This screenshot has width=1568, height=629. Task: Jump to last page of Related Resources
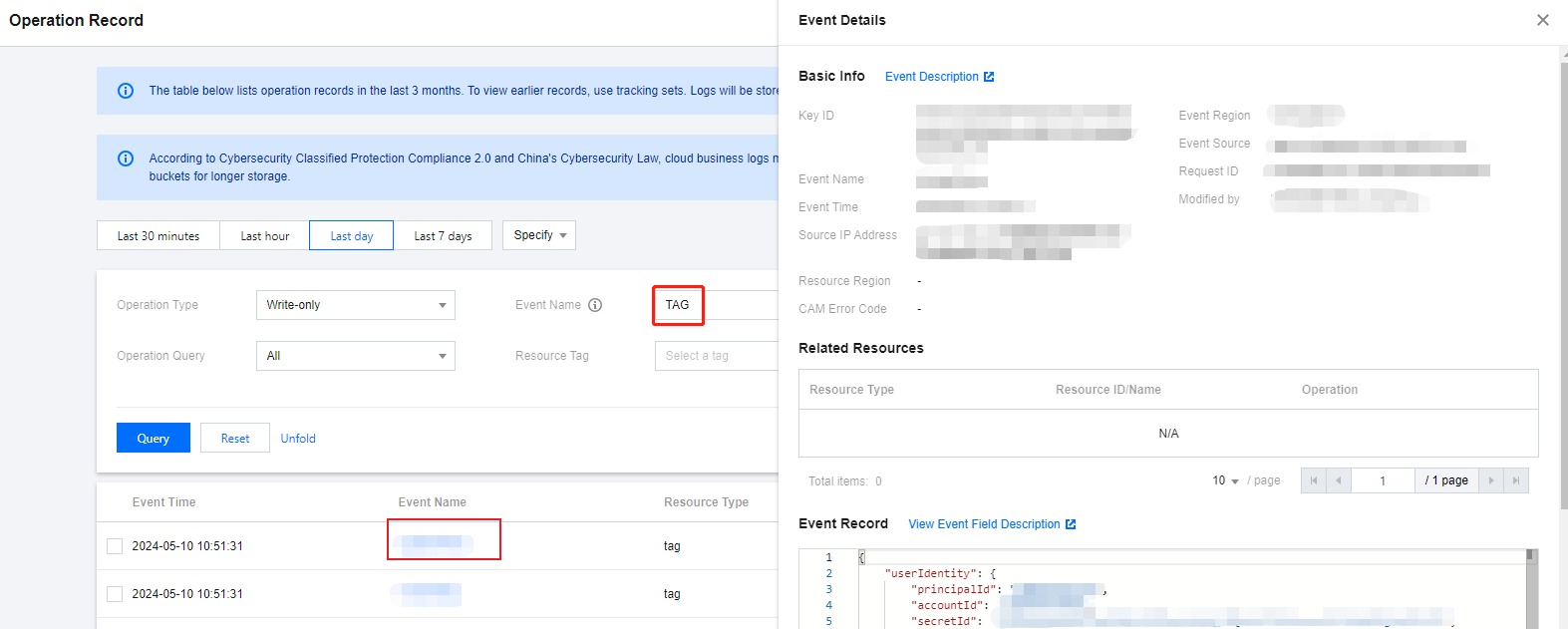[x=1516, y=480]
